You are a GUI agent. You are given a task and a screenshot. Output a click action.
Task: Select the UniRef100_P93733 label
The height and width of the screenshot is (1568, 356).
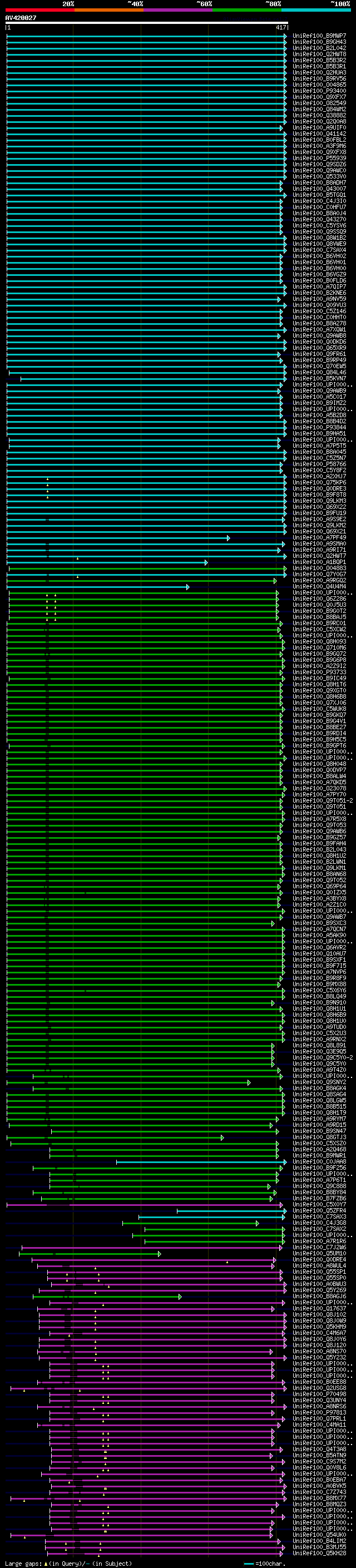[x=319, y=672]
